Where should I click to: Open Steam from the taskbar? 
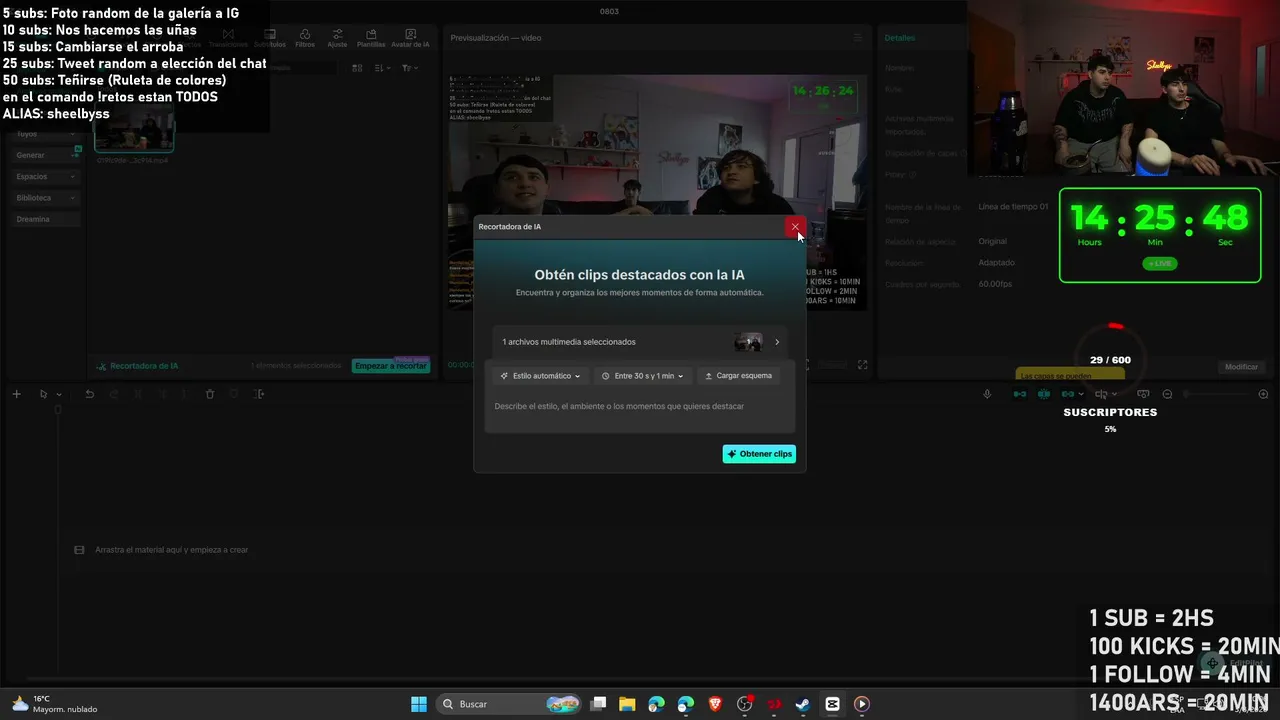802,704
